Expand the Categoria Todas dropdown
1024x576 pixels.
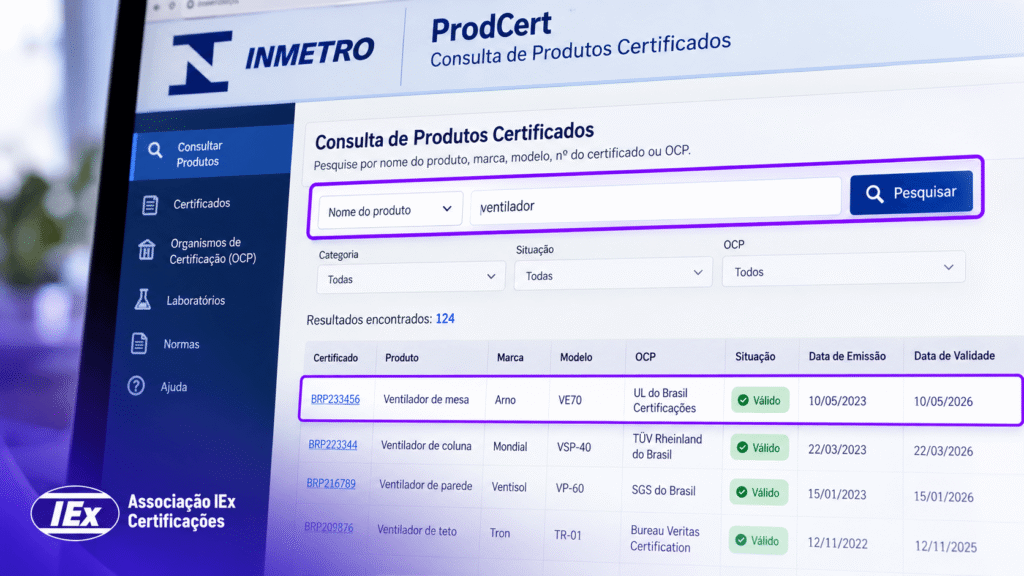click(x=411, y=278)
